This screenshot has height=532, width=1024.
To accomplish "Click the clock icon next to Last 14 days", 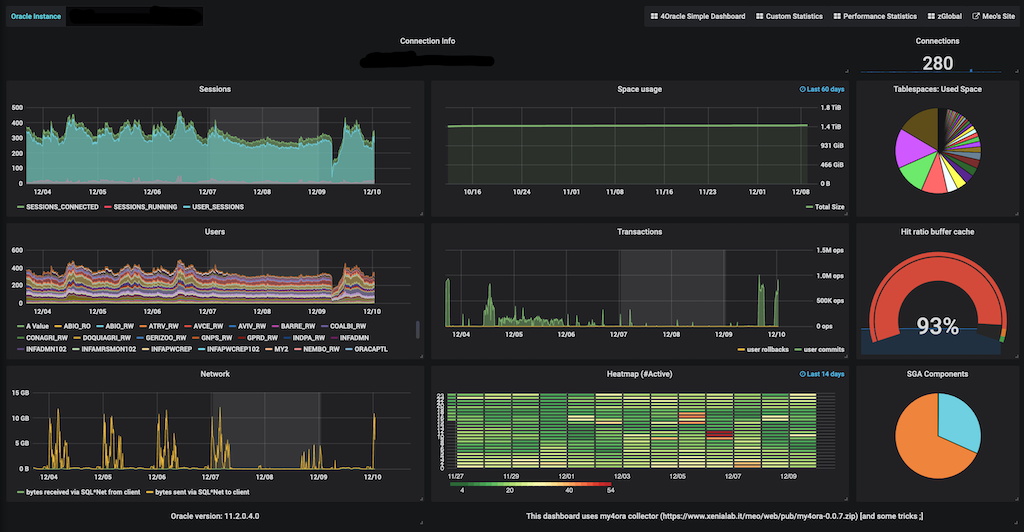I will coord(803,374).
